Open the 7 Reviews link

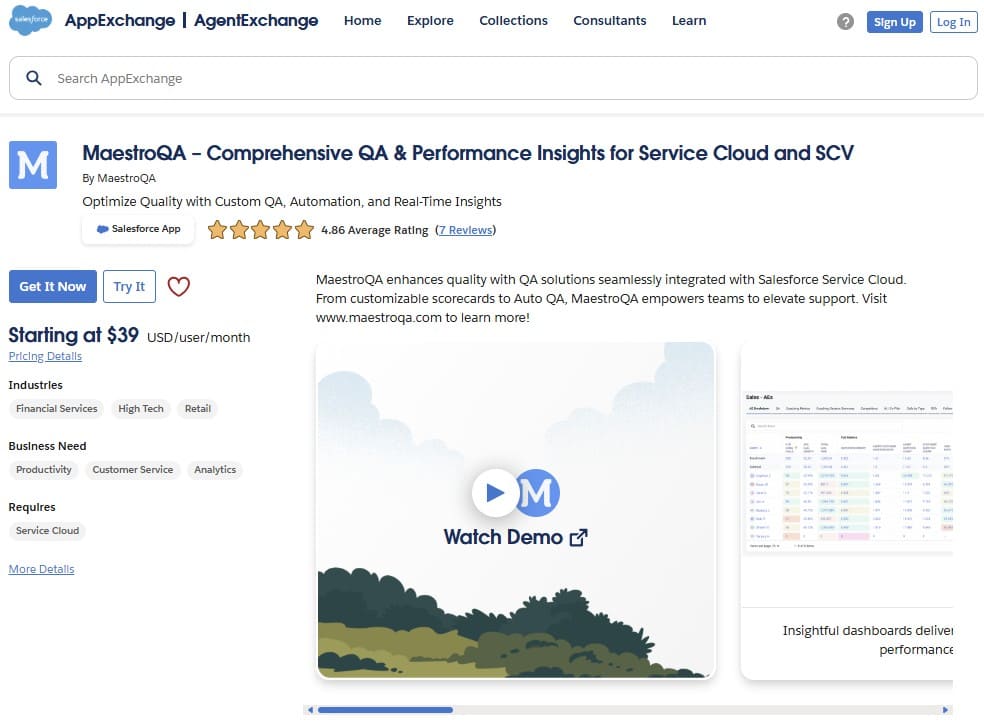click(466, 230)
